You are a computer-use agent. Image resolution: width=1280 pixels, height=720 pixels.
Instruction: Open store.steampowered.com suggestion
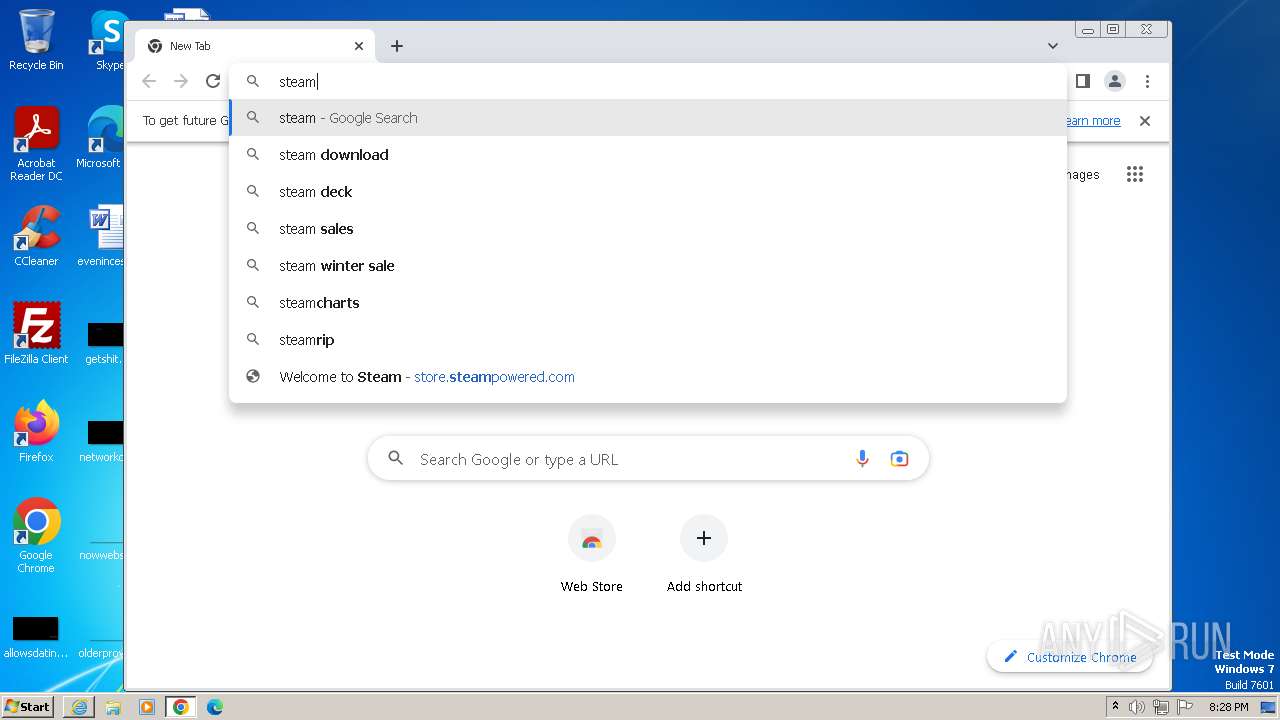tap(648, 377)
